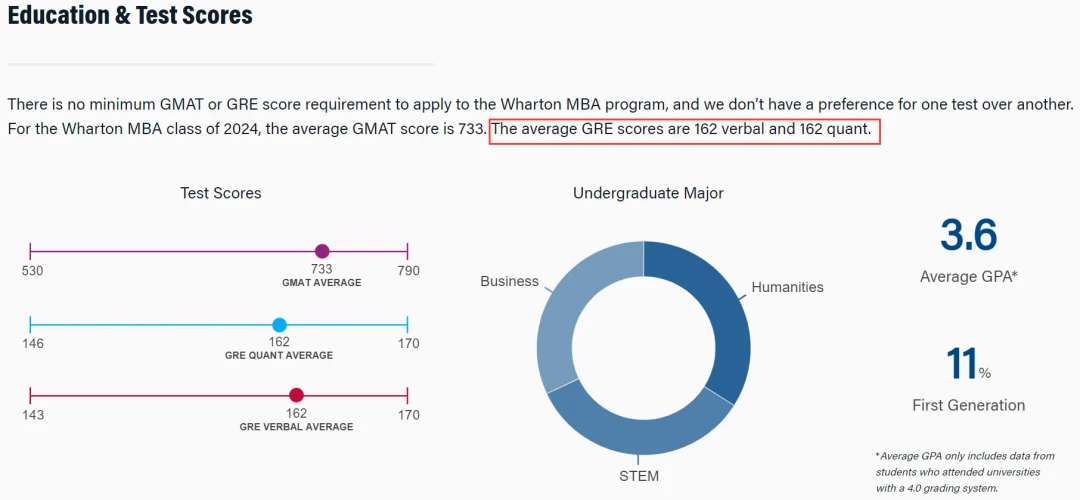Click the blue GRE Quant average dot
This screenshot has height=500, width=1080.
[x=279, y=325]
